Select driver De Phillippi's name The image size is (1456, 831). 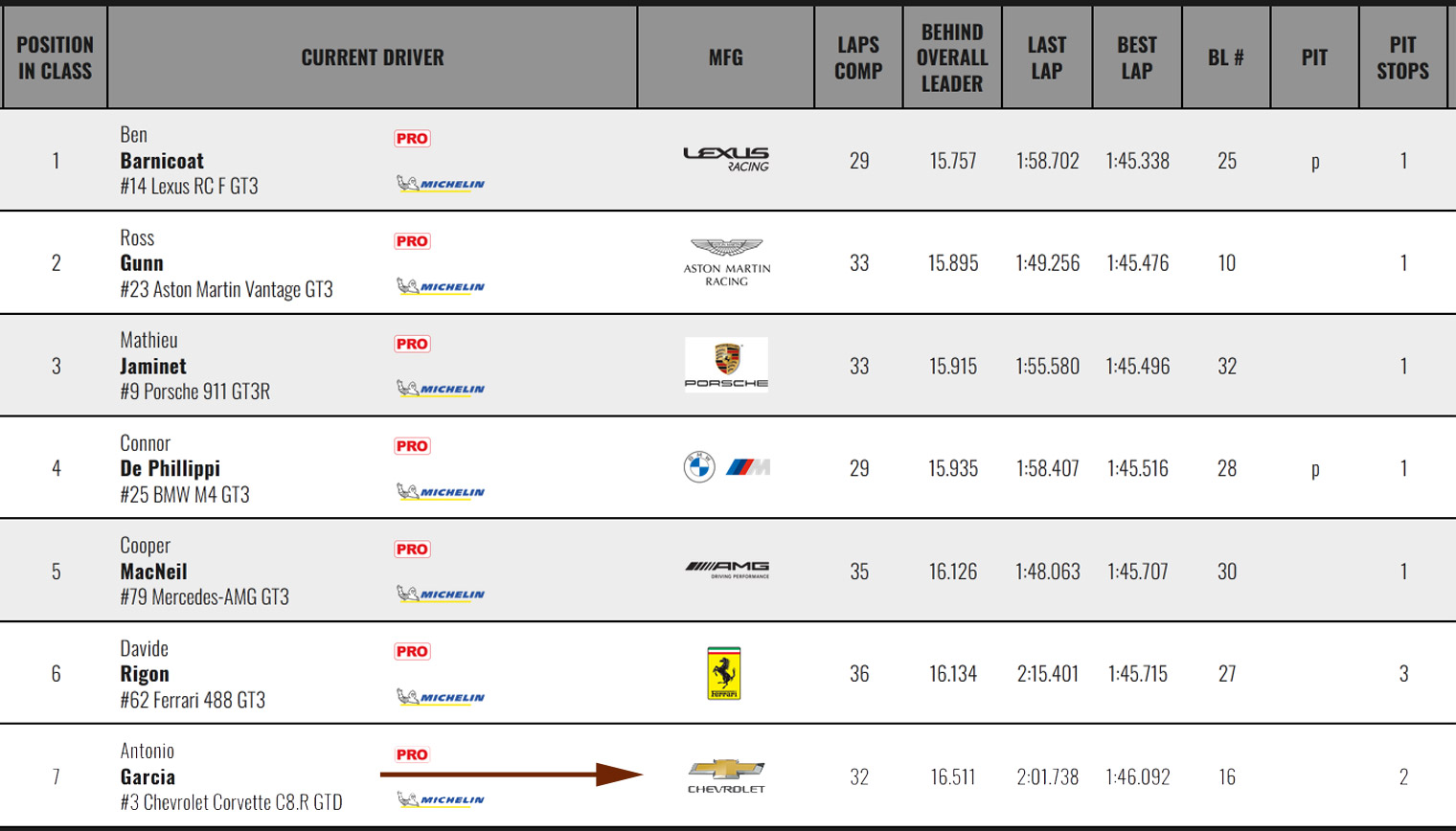click(x=171, y=468)
